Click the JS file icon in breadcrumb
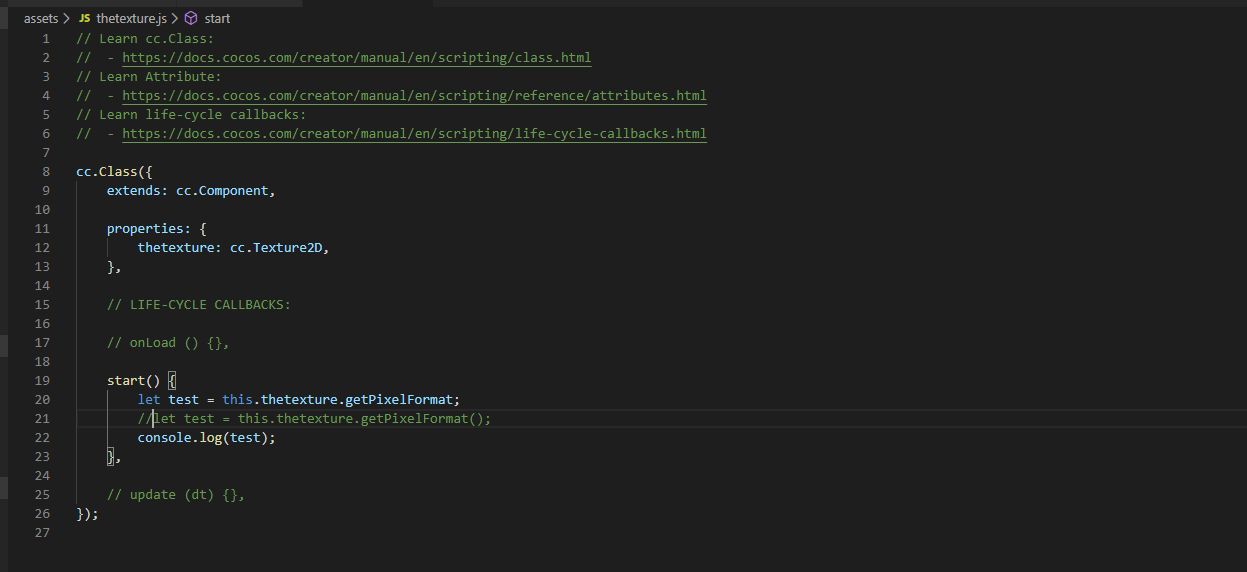1247x572 pixels. 84,19
